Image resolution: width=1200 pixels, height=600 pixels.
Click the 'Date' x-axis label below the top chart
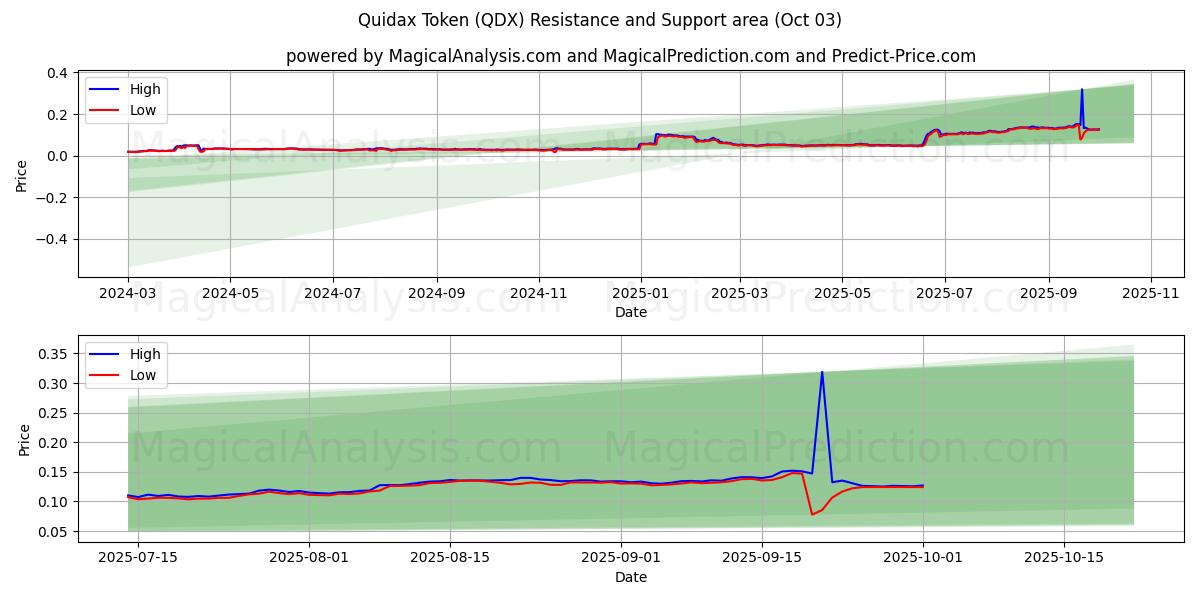click(x=630, y=312)
